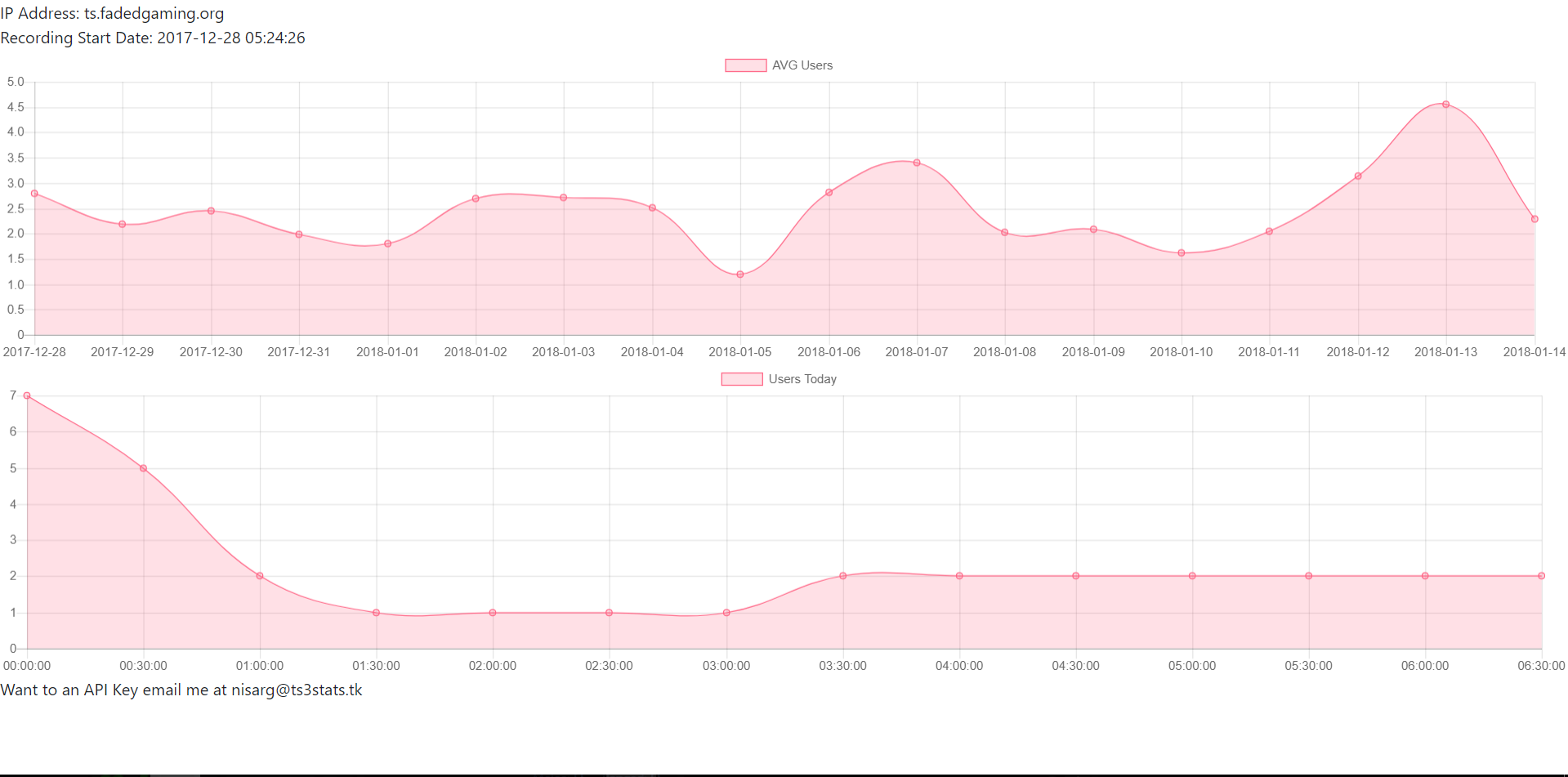Click the Recording Start Date text line
This screenshot has width=1568, height=777.
coord(153,38)
